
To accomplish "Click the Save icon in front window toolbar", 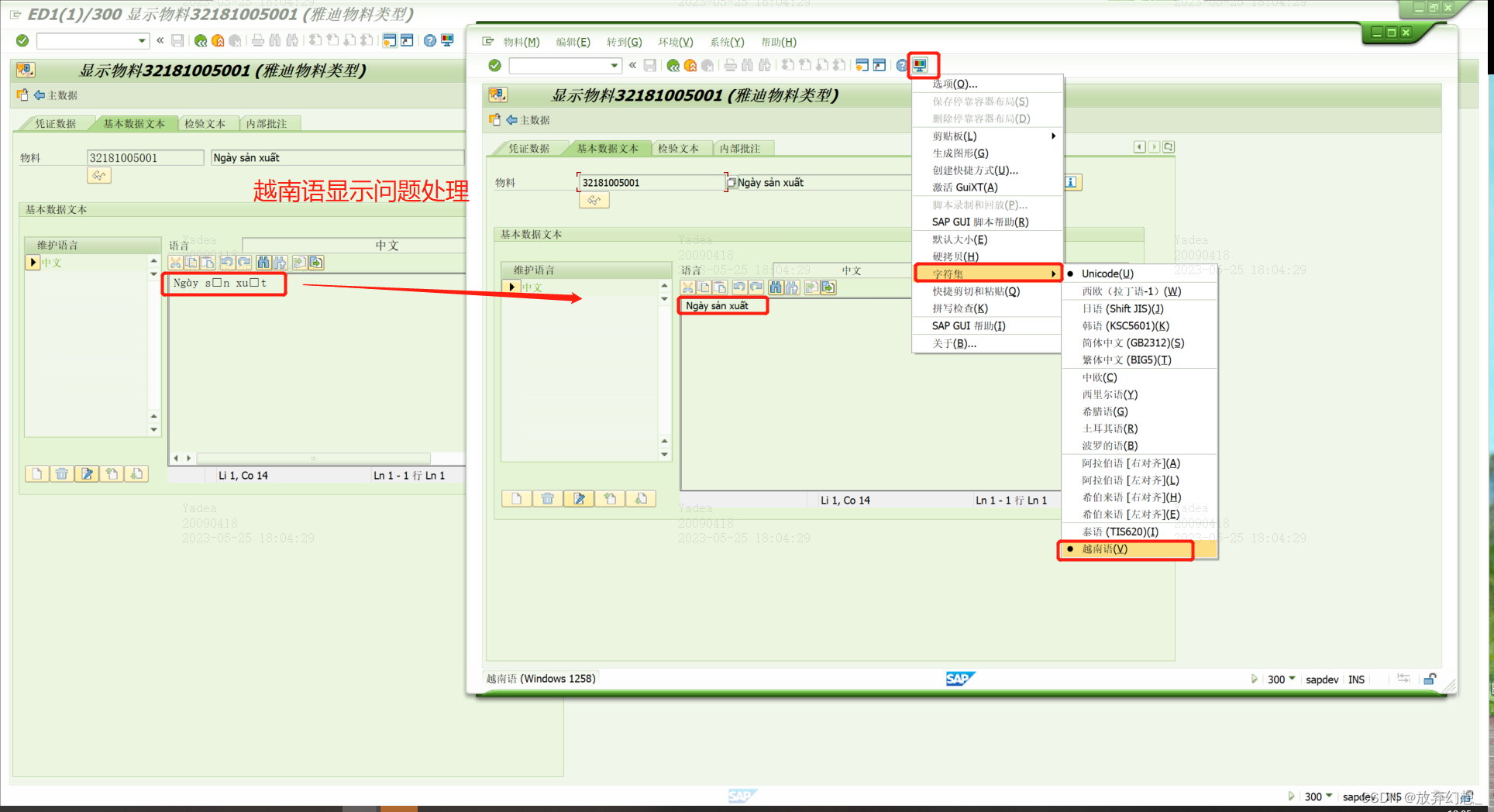I will (x=650, y=66).
